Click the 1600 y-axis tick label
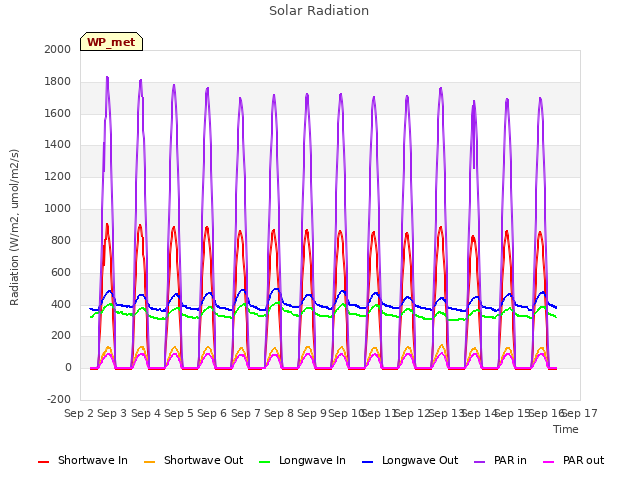Image resolution: width=640 pixels, height=480 pixels. (58, 113)
